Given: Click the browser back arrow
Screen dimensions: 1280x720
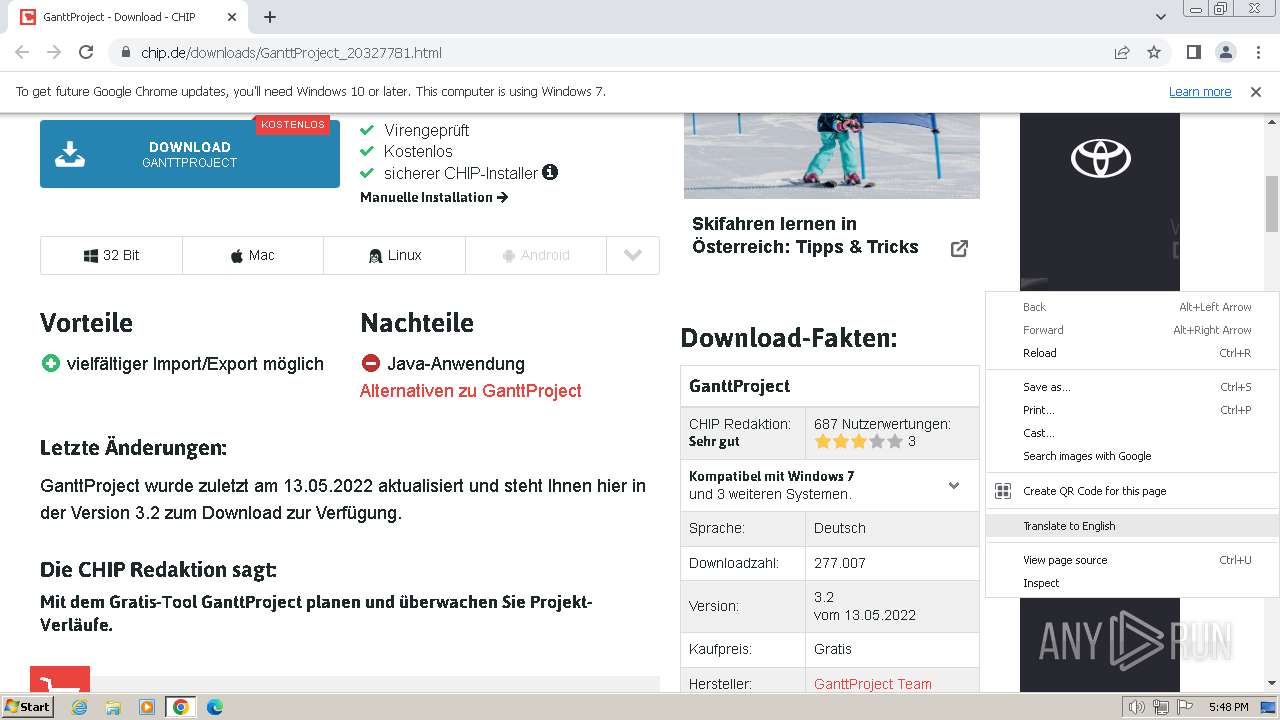Looking at the screenshot, I should pos(22,52).
